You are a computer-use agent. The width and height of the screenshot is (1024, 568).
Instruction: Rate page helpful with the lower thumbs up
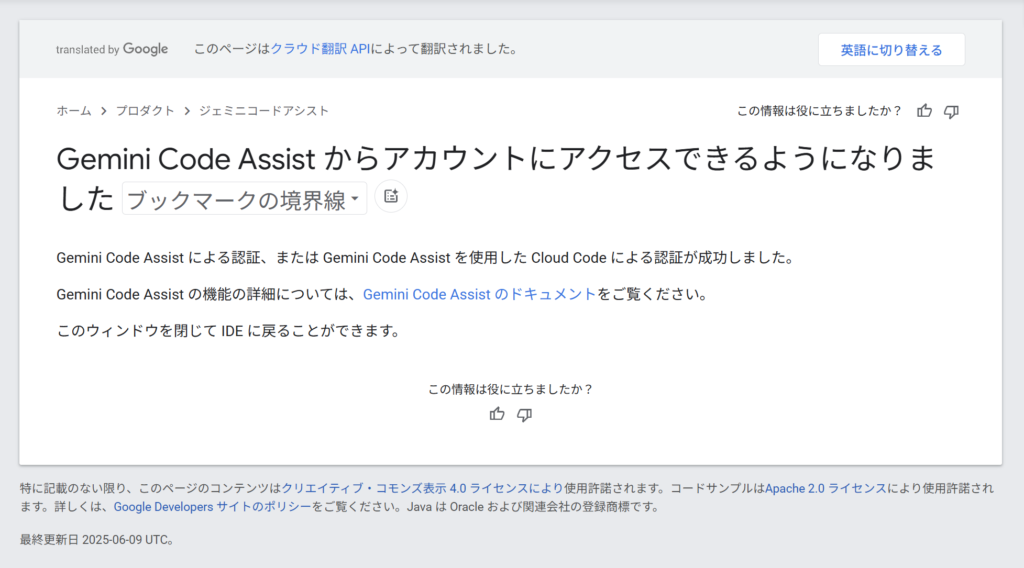pos(497,414)
